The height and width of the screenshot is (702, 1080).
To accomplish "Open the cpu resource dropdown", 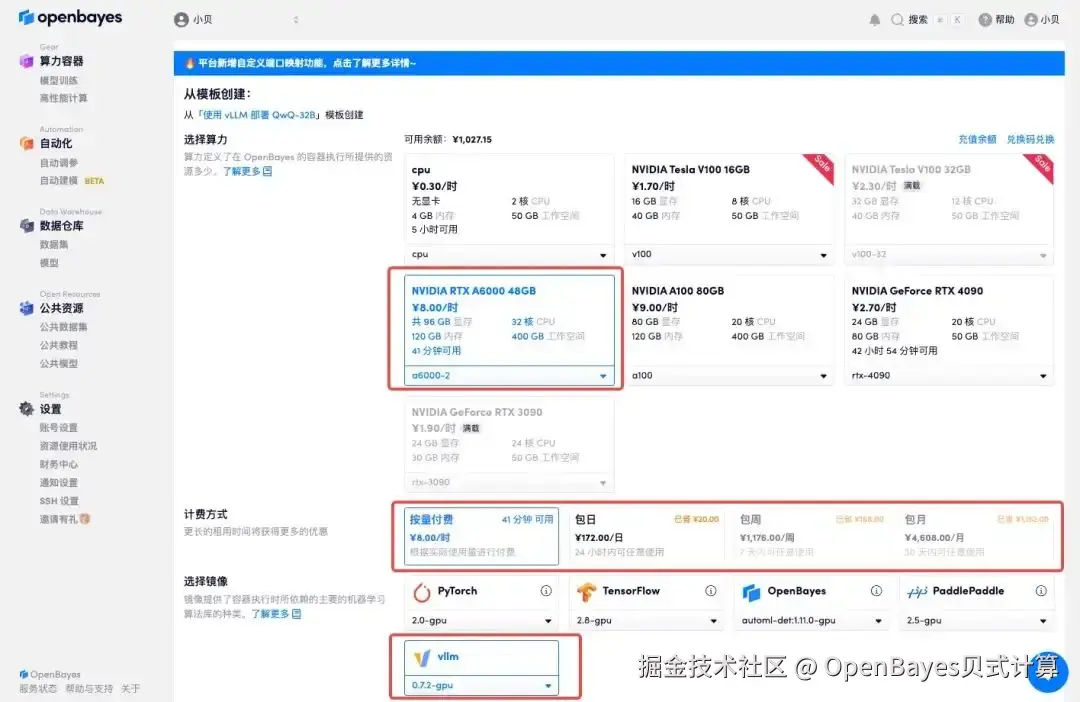I will pyautogui.click(x=509, y=254).
